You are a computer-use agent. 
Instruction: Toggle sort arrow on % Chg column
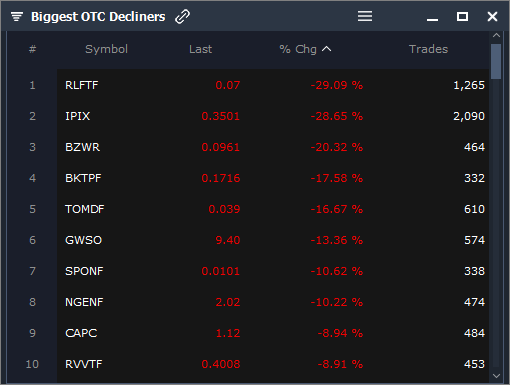pyautogui.click(x=327, y=49)
